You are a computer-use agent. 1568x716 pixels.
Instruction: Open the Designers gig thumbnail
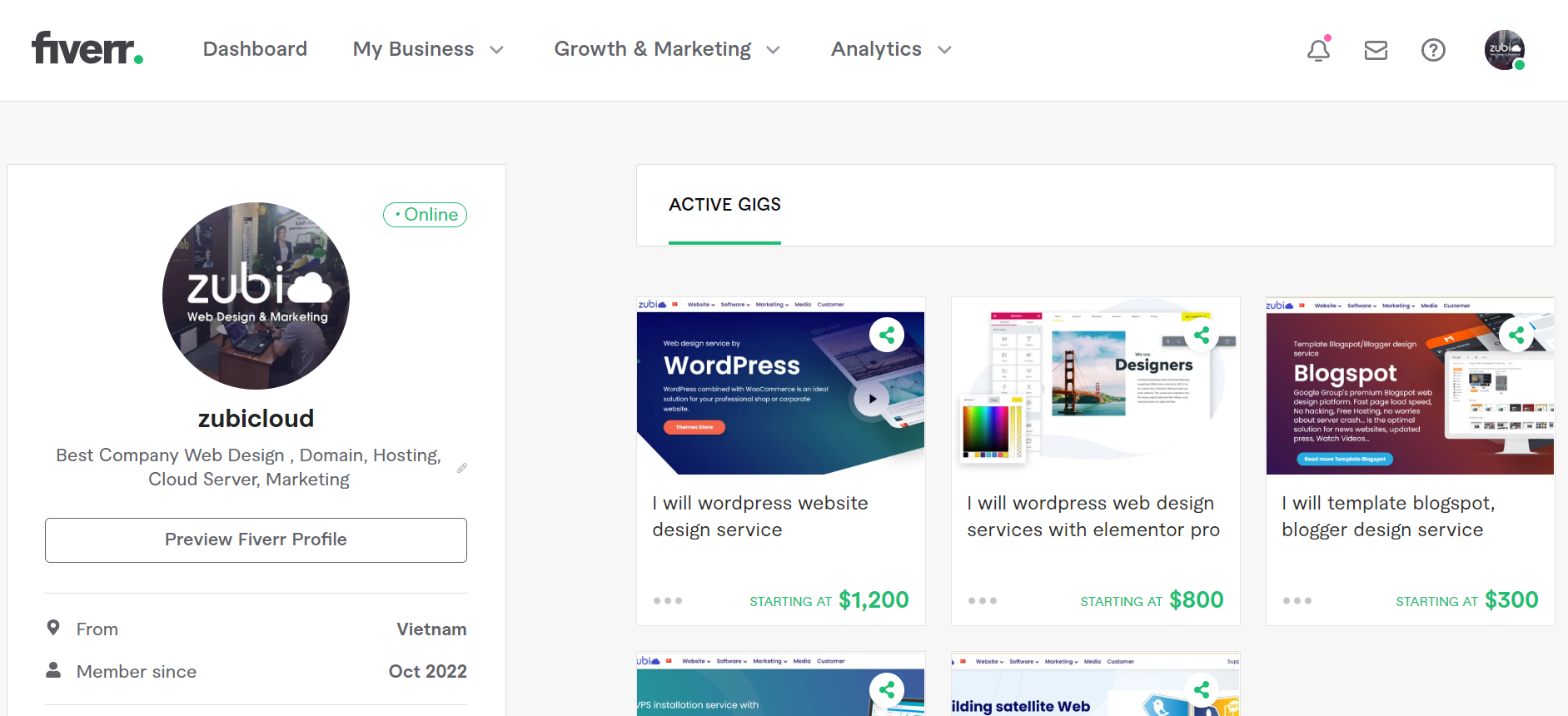(1095, 385)
